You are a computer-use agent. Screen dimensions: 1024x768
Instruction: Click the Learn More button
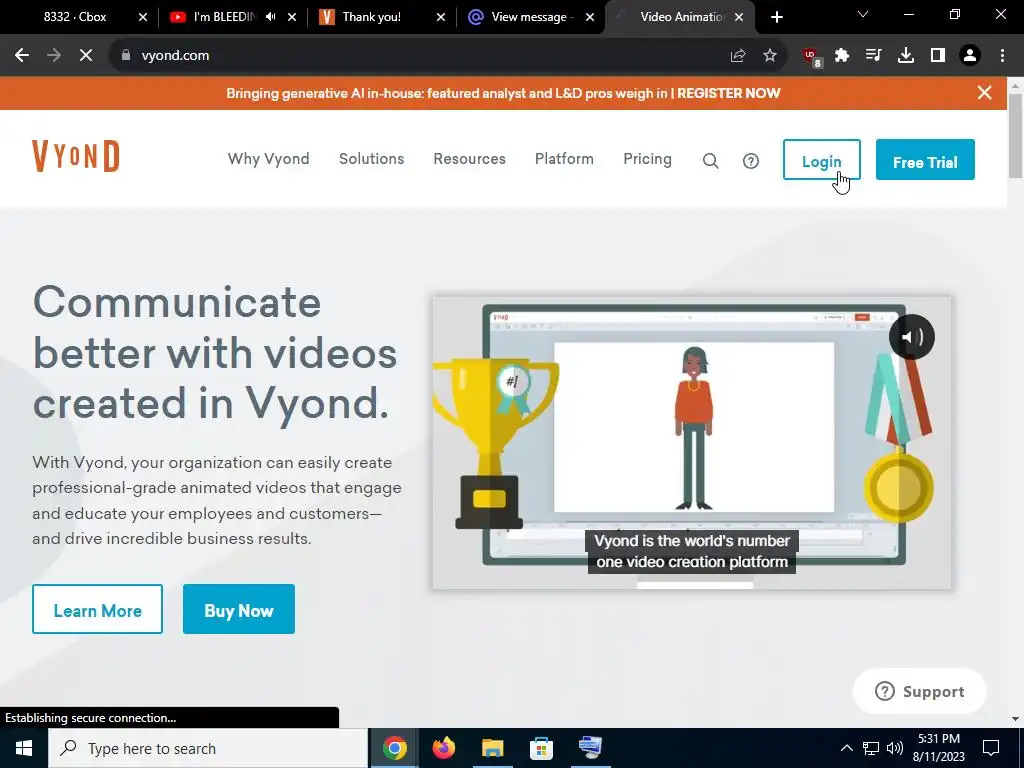coord(97,609)
